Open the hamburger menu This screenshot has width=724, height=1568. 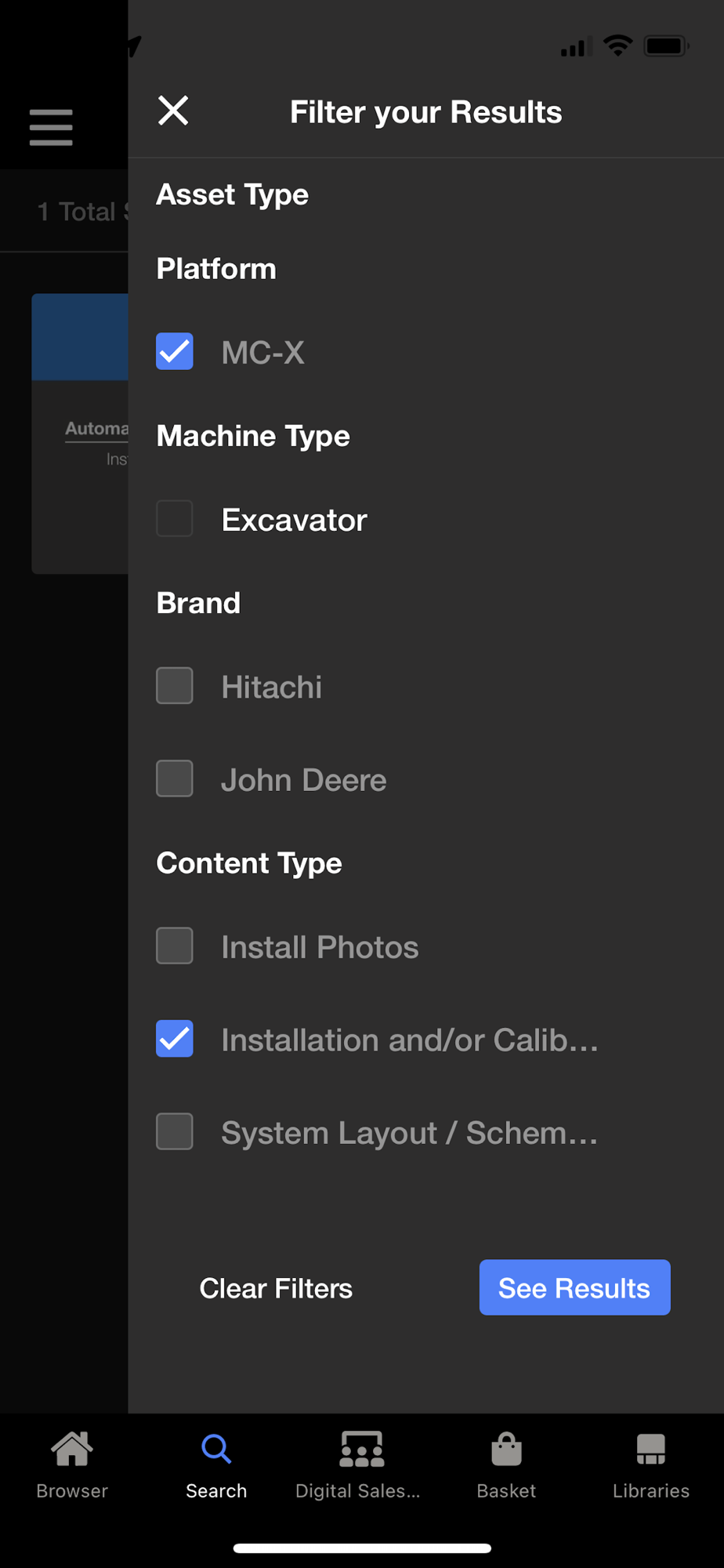[51, 127]
